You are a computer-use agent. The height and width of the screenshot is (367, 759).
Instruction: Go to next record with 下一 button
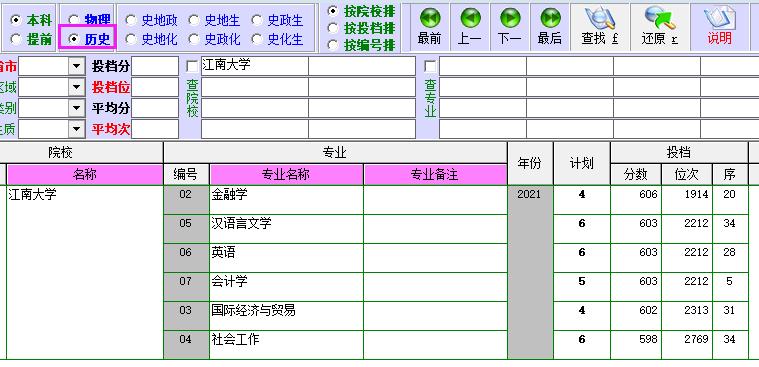[510, 27]
